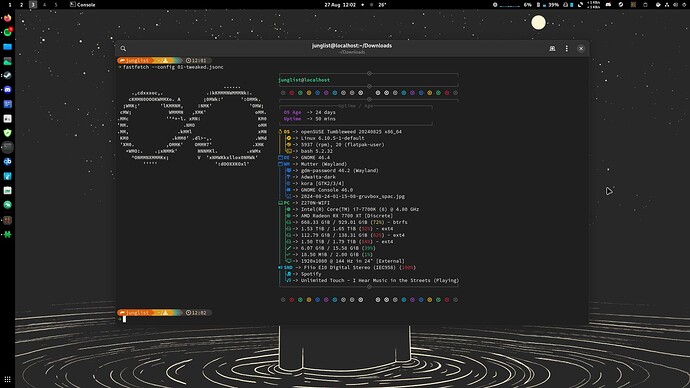This screenshot has width=690, height=388.
Task: Open the Console app menu in top bar
Action: point(82,5)
